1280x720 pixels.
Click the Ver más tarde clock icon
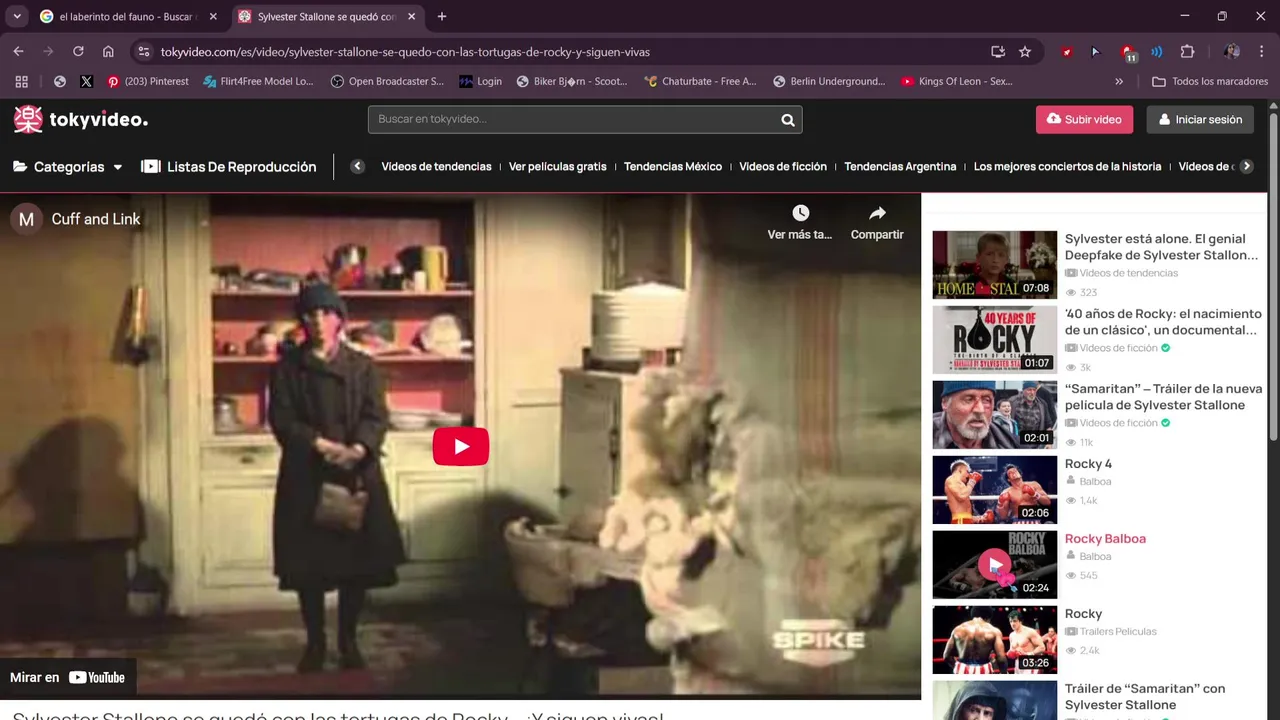pyautogui.click(x=800, y=213)
